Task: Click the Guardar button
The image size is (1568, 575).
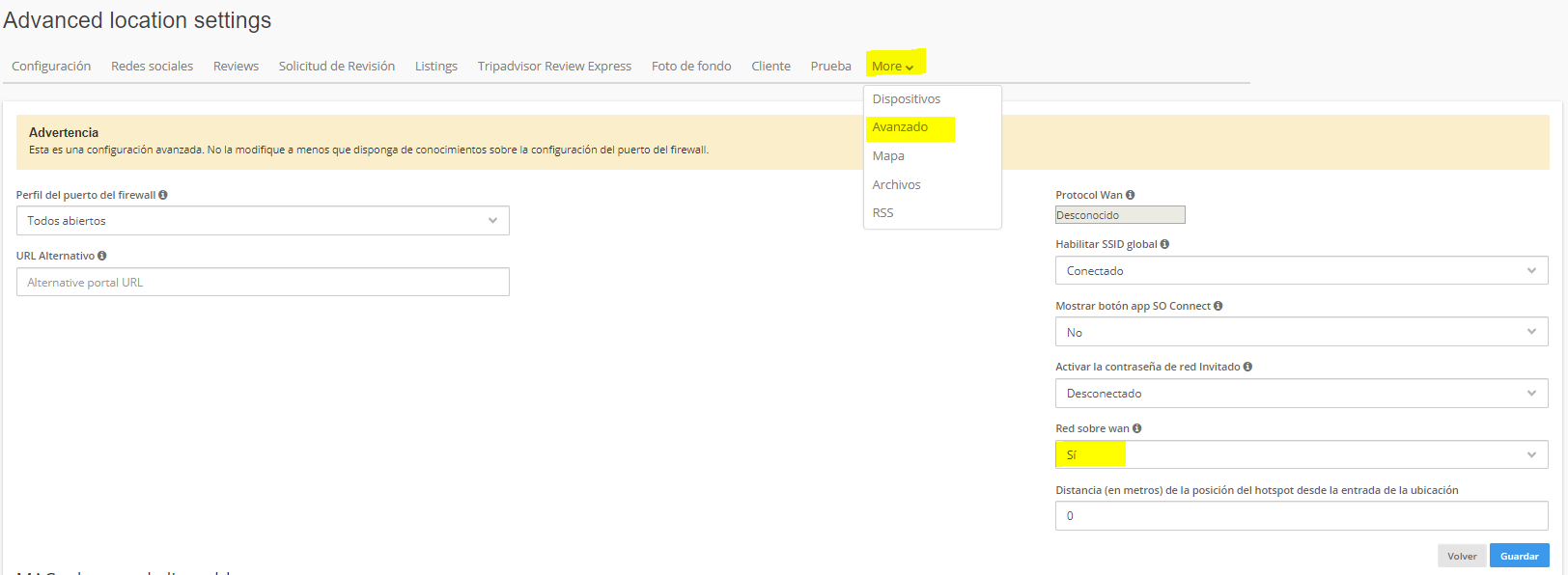Action: [1519, 556]
